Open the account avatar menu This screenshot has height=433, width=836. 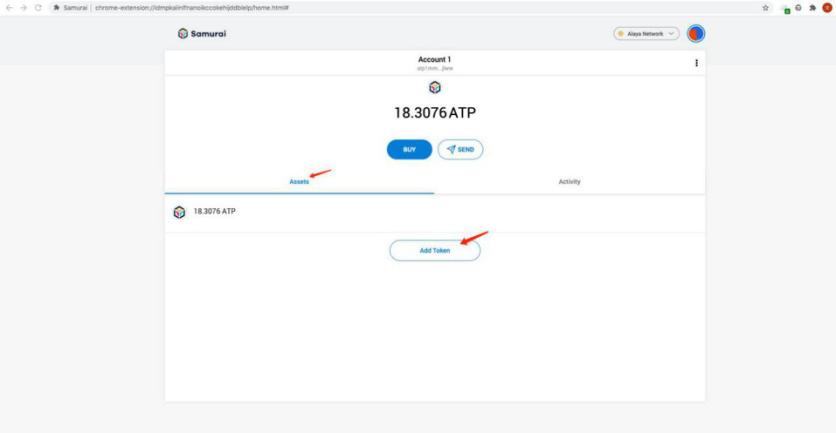tap(696, 33)
